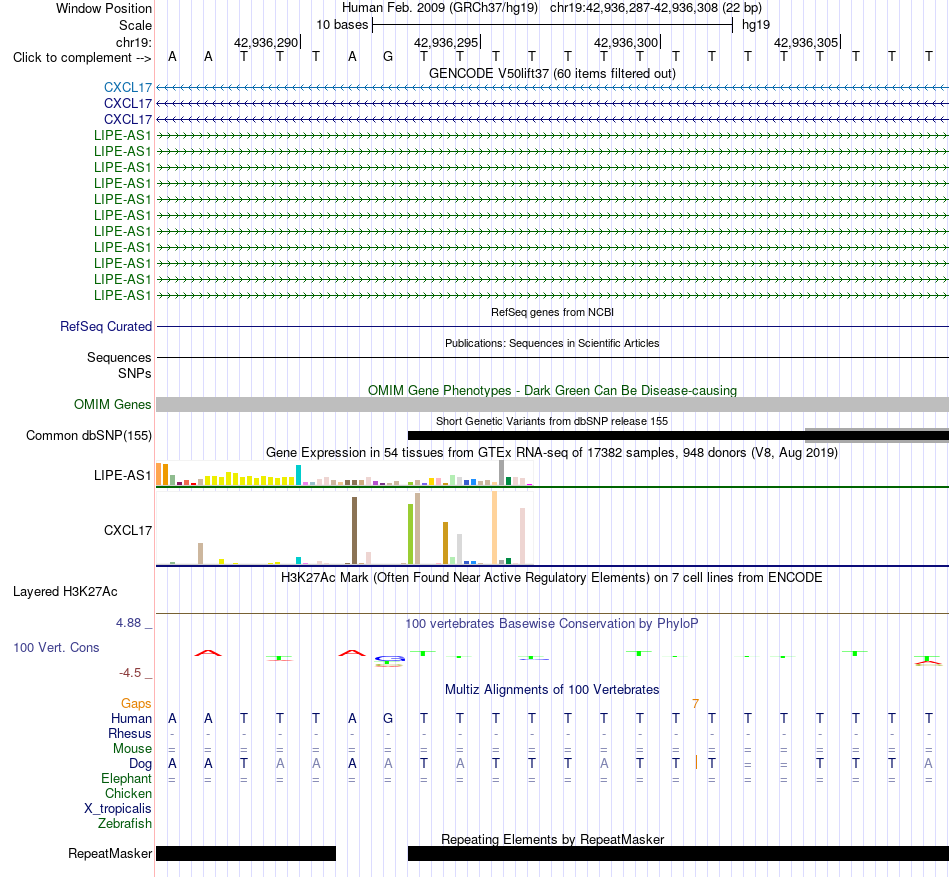Click the X_tropicalis species label
The image size is (950, 877).
[x=118, y=809]
